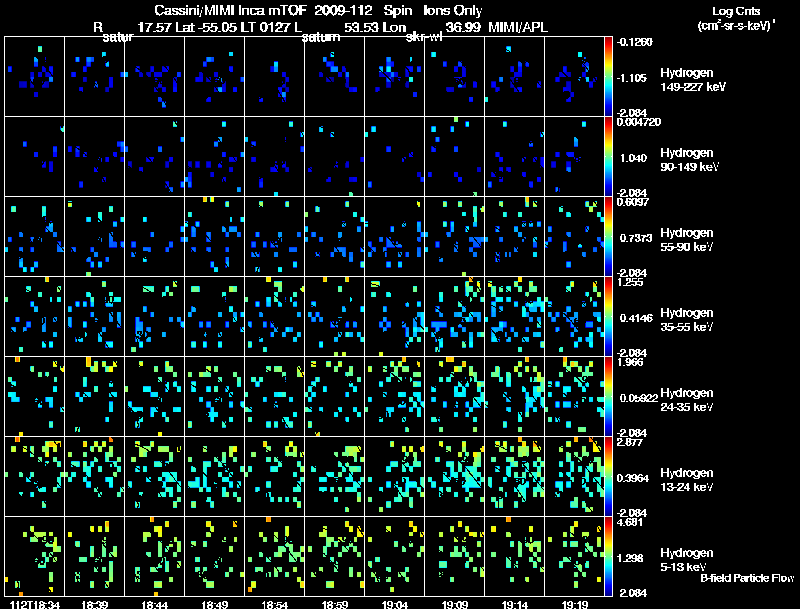Select the 90-149 keV panel at 18:39
Image resolution: width=800 pixels, height=609 pixels.
pos(94,157)
